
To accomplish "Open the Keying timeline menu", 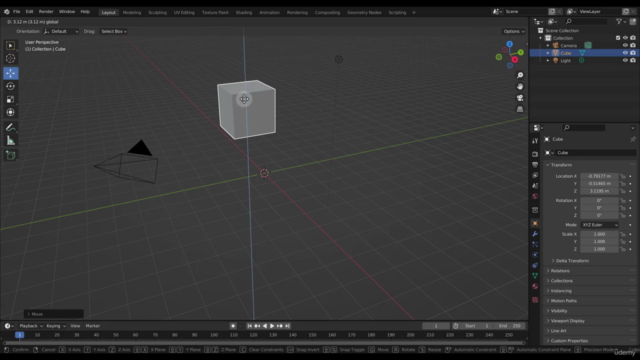I will (56, 326).
